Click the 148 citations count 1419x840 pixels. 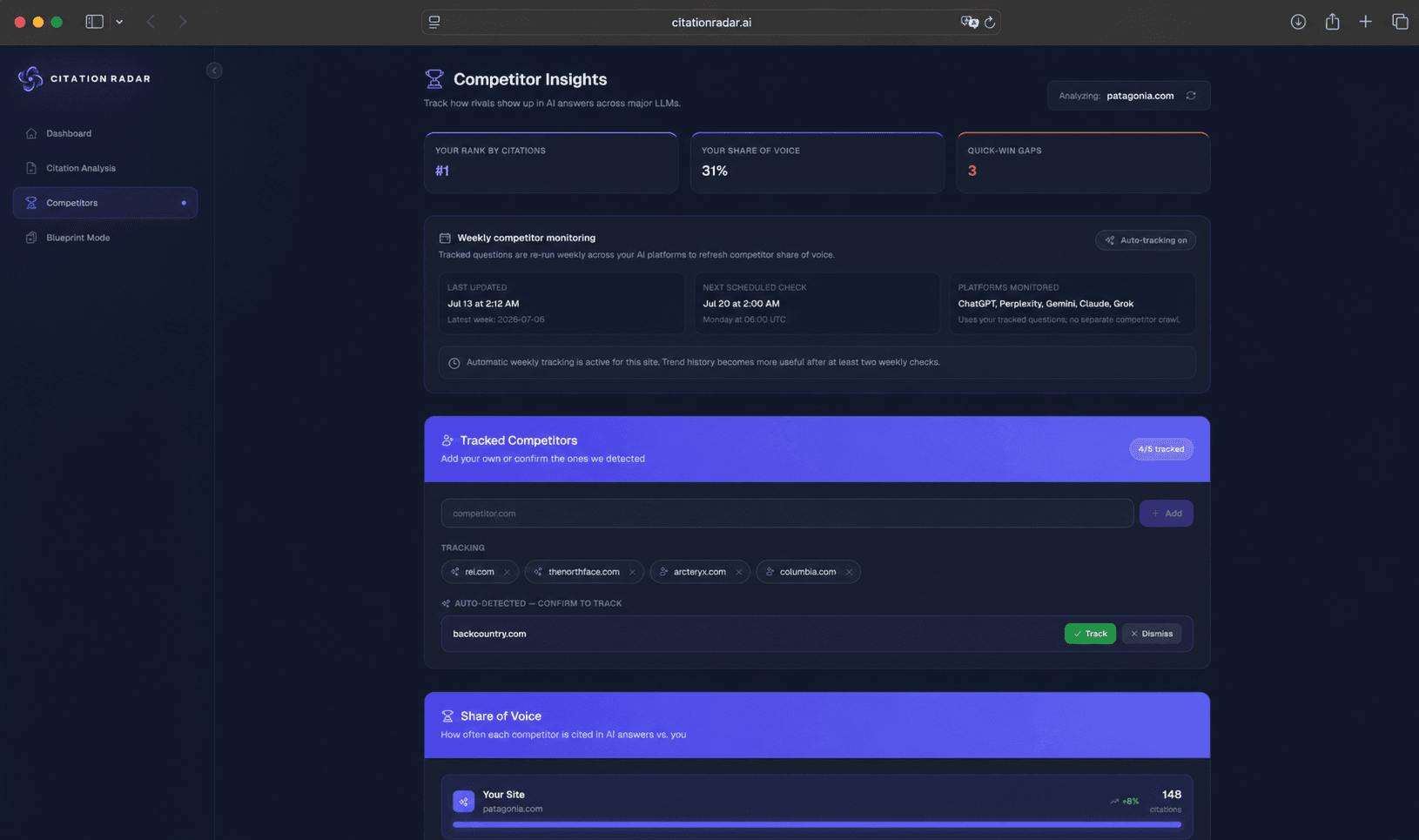tap(1171, 795)
